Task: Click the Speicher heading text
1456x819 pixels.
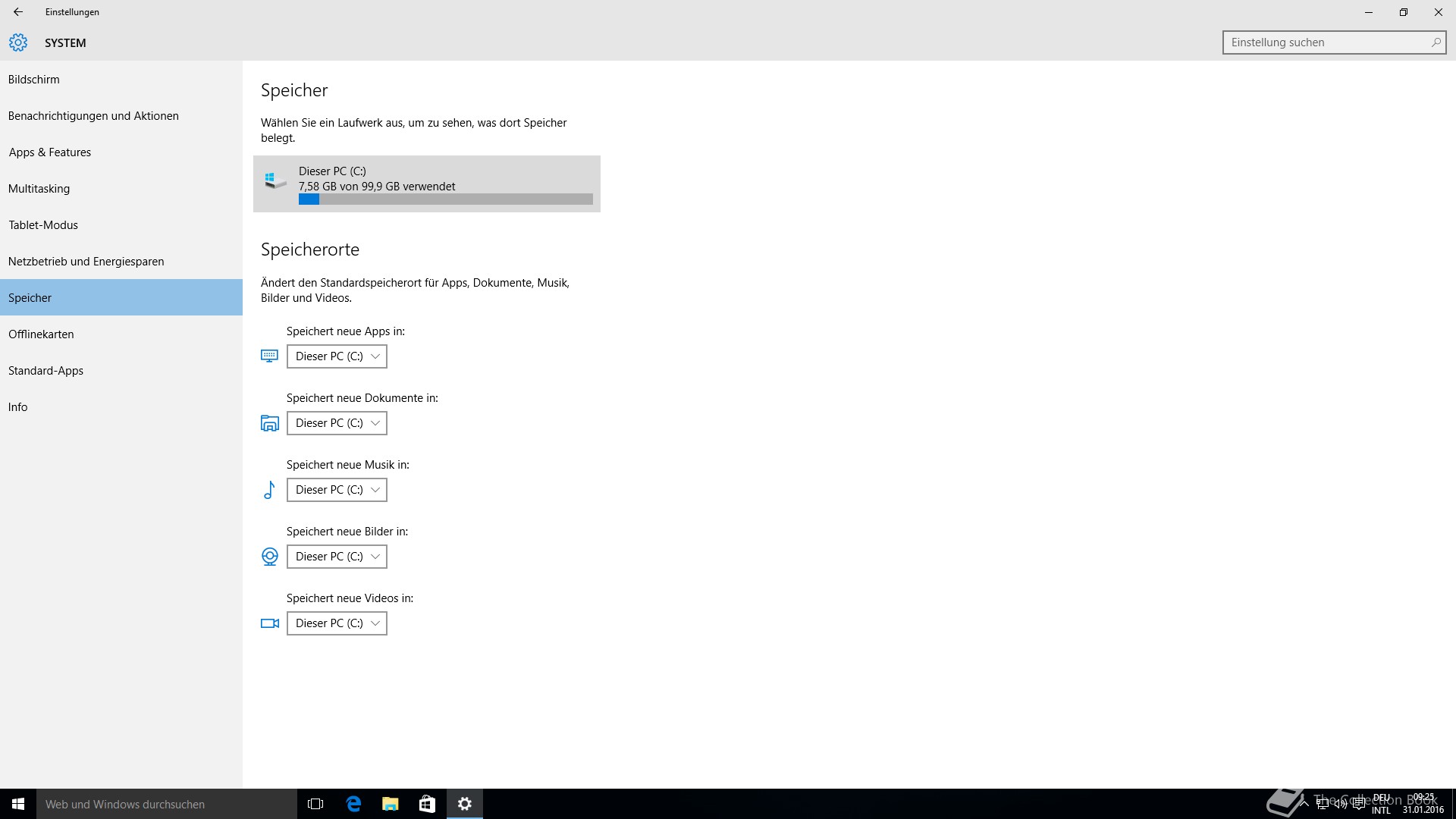Action: 294,90
